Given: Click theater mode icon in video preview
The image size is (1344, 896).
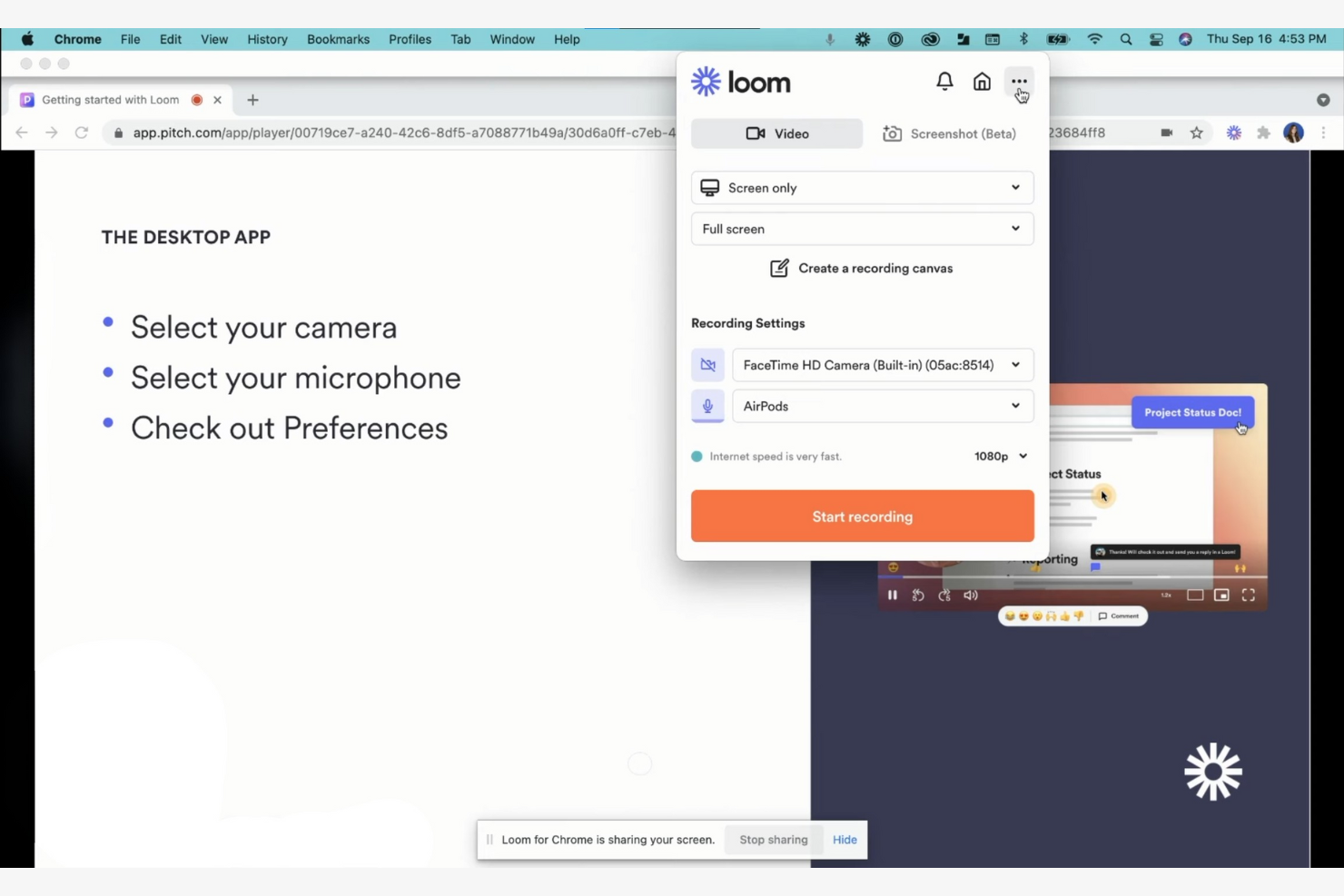Looking at the screenshot, I should coord(1195,596).
